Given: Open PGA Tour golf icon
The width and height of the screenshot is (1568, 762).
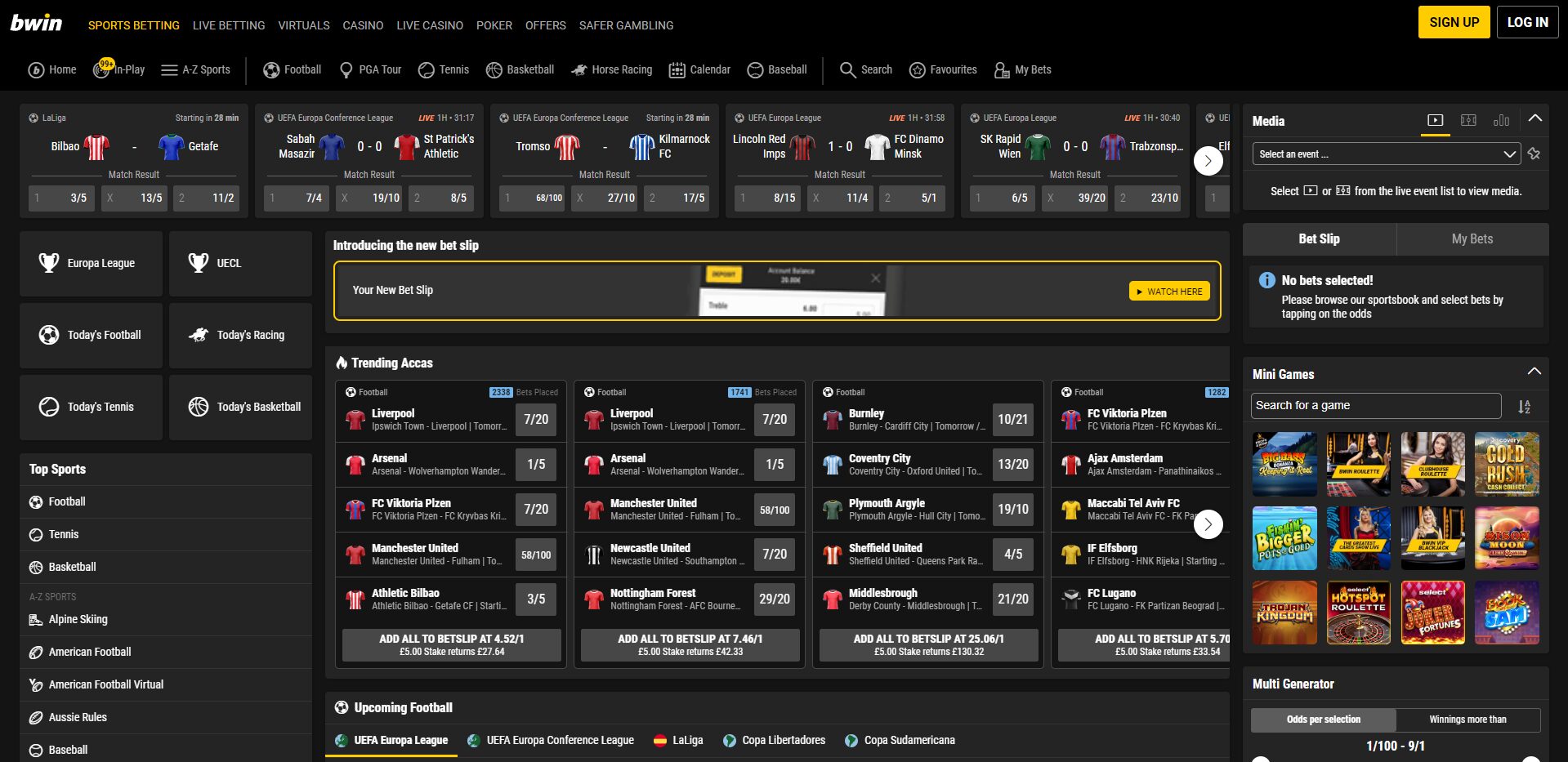Looking at the screenshot, I should pos(346,70).
